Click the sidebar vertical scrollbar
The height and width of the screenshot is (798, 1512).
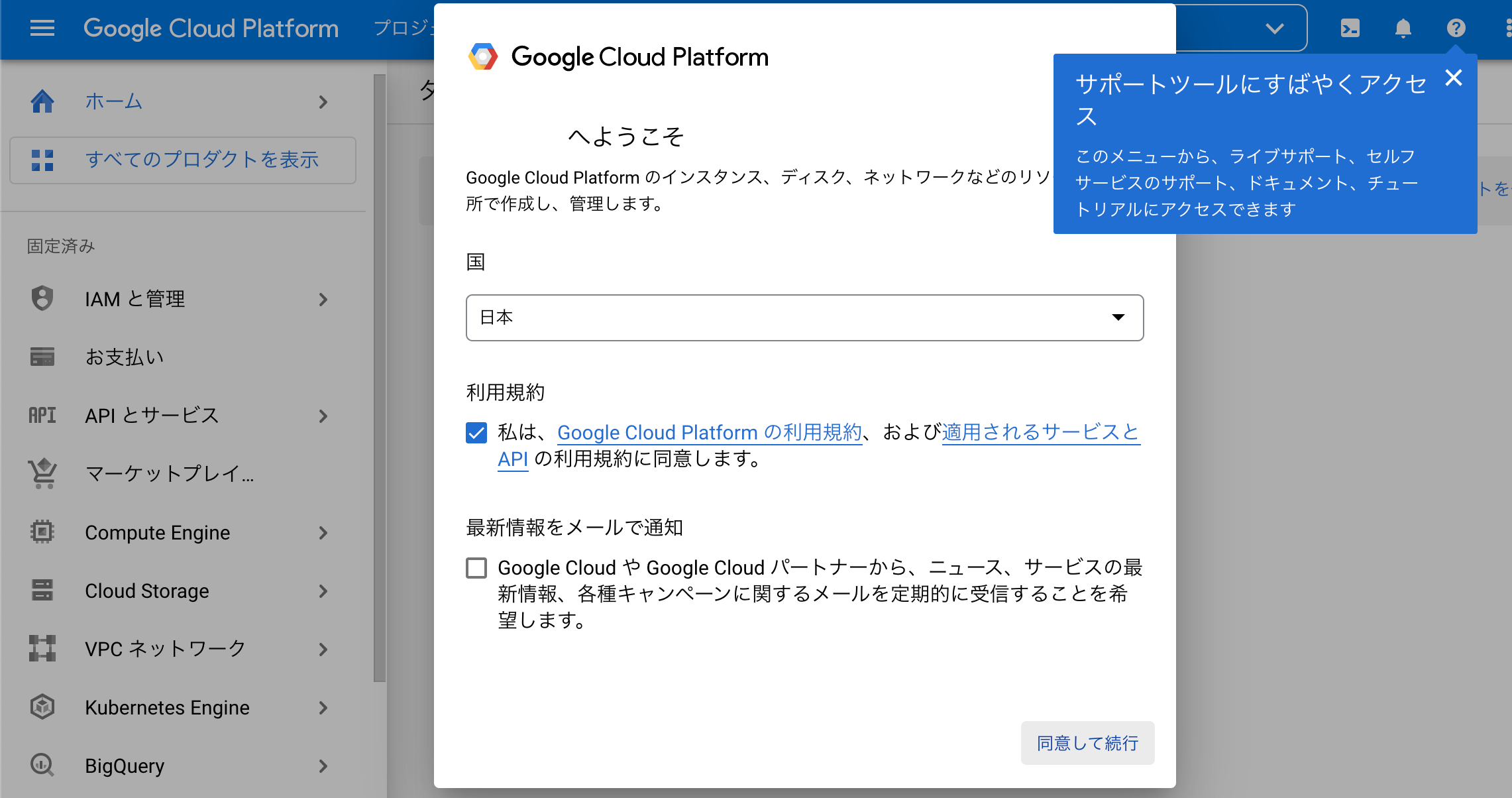(379, 378)
